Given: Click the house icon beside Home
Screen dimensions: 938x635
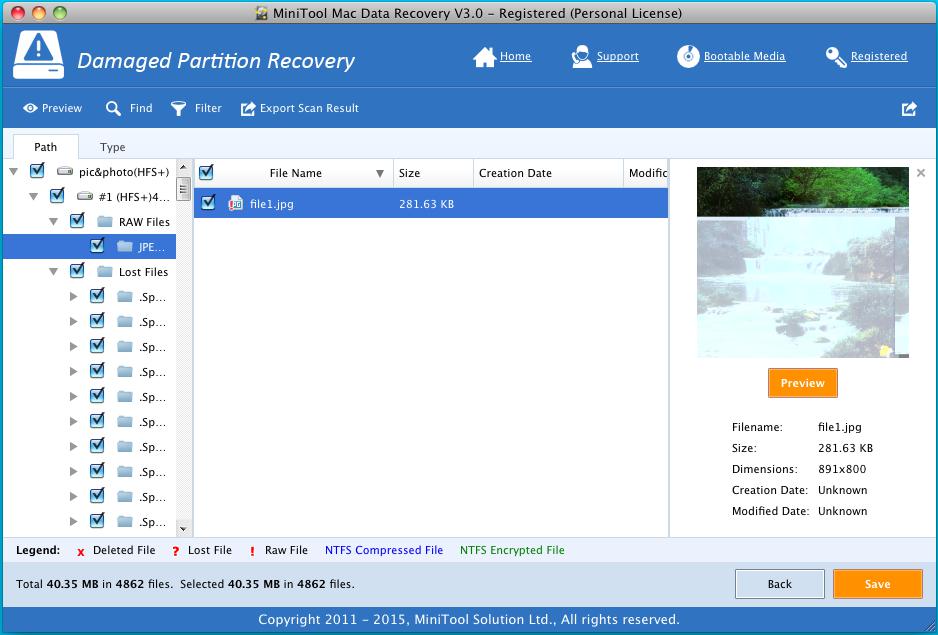Looking at the screenshot, I should click(485, 57).
